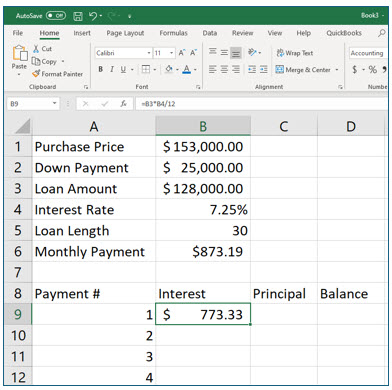This screenshot has width=392, height=390.
Task: Toggle Wrap Text
Action: coord(295,53)
